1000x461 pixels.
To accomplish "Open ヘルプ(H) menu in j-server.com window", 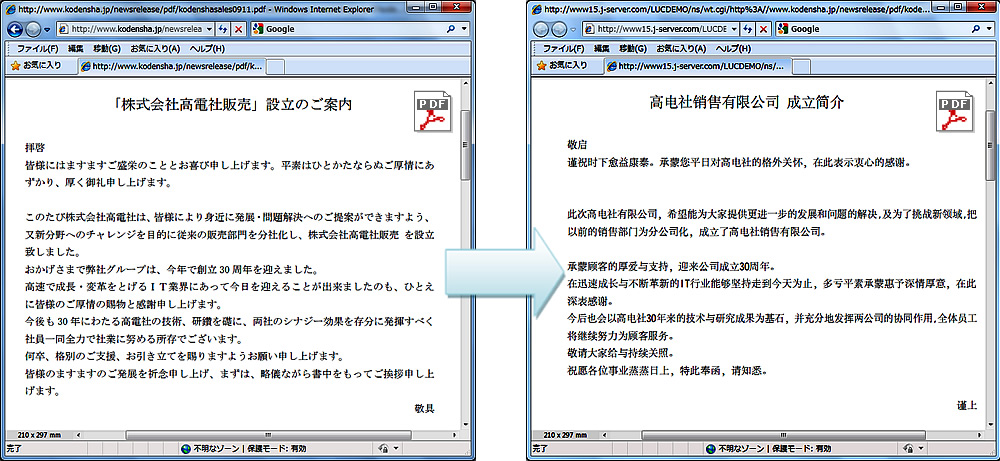I will (x=733, y=48).
